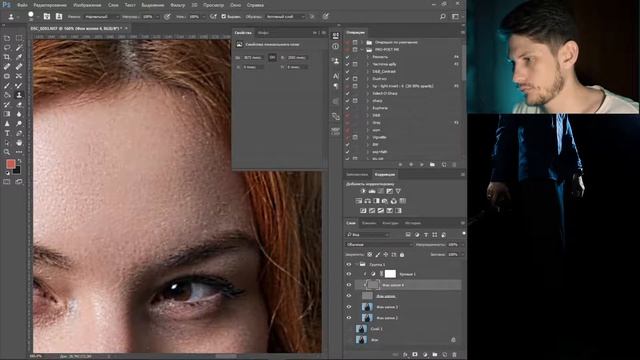Select the Hand tool
The height and width of the screenshot is (360, 640).
click(x=19, y=142)
